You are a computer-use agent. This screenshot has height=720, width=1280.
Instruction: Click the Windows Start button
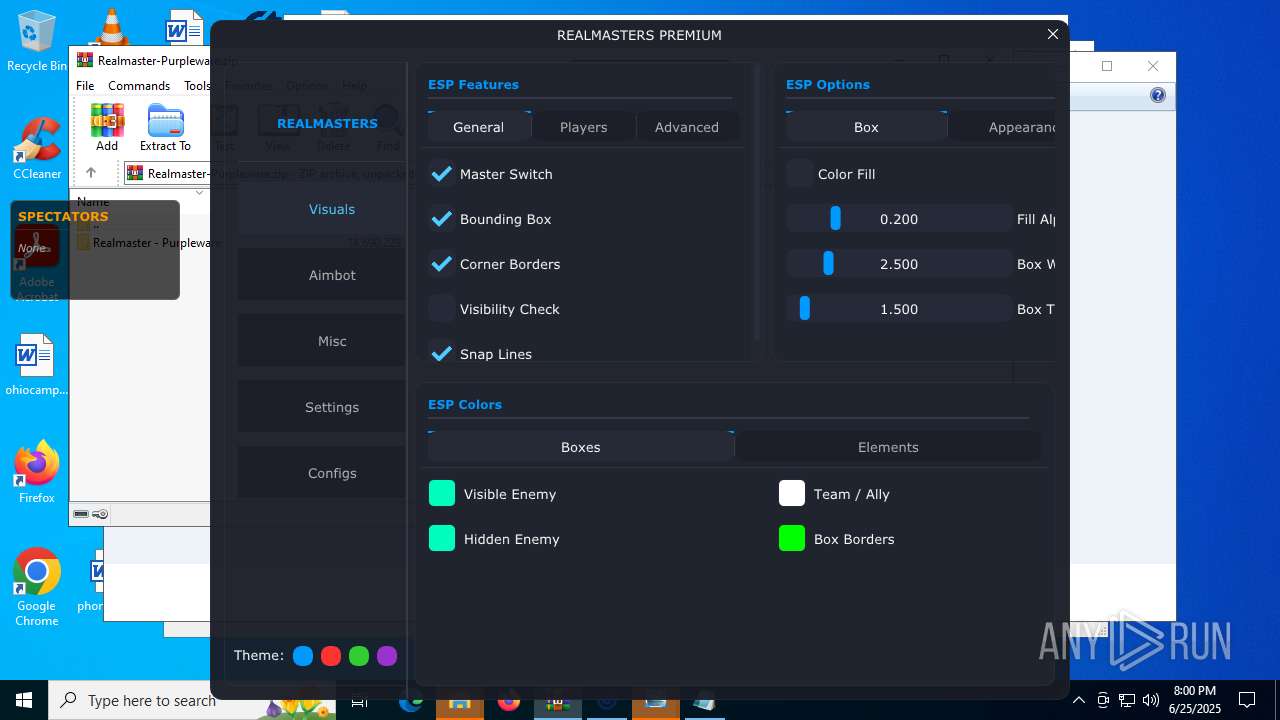(x=24, y=700)
